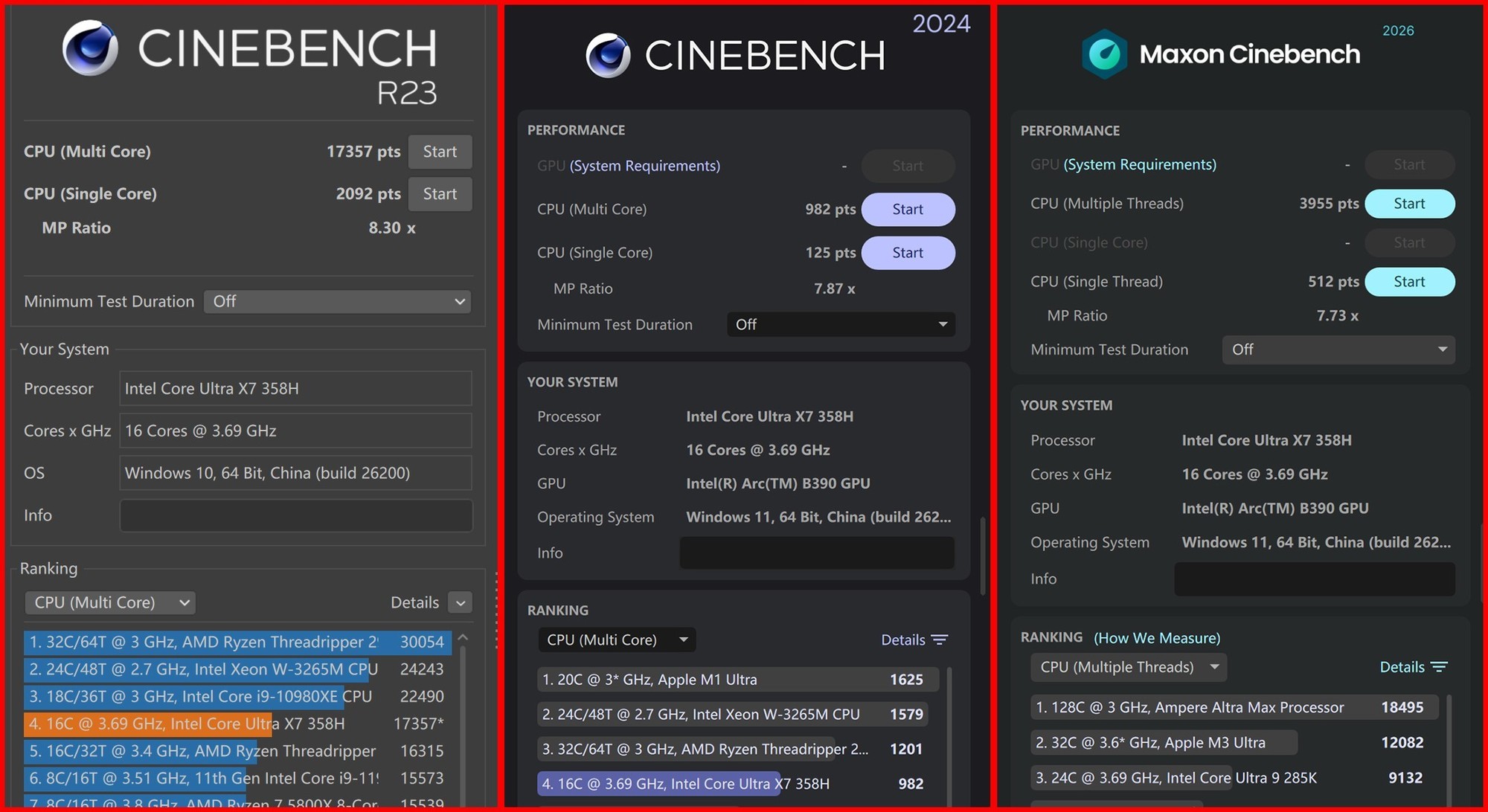Expand the R23 Details chevron button
Screen dimensions: 1488x812
coord(461,602)
